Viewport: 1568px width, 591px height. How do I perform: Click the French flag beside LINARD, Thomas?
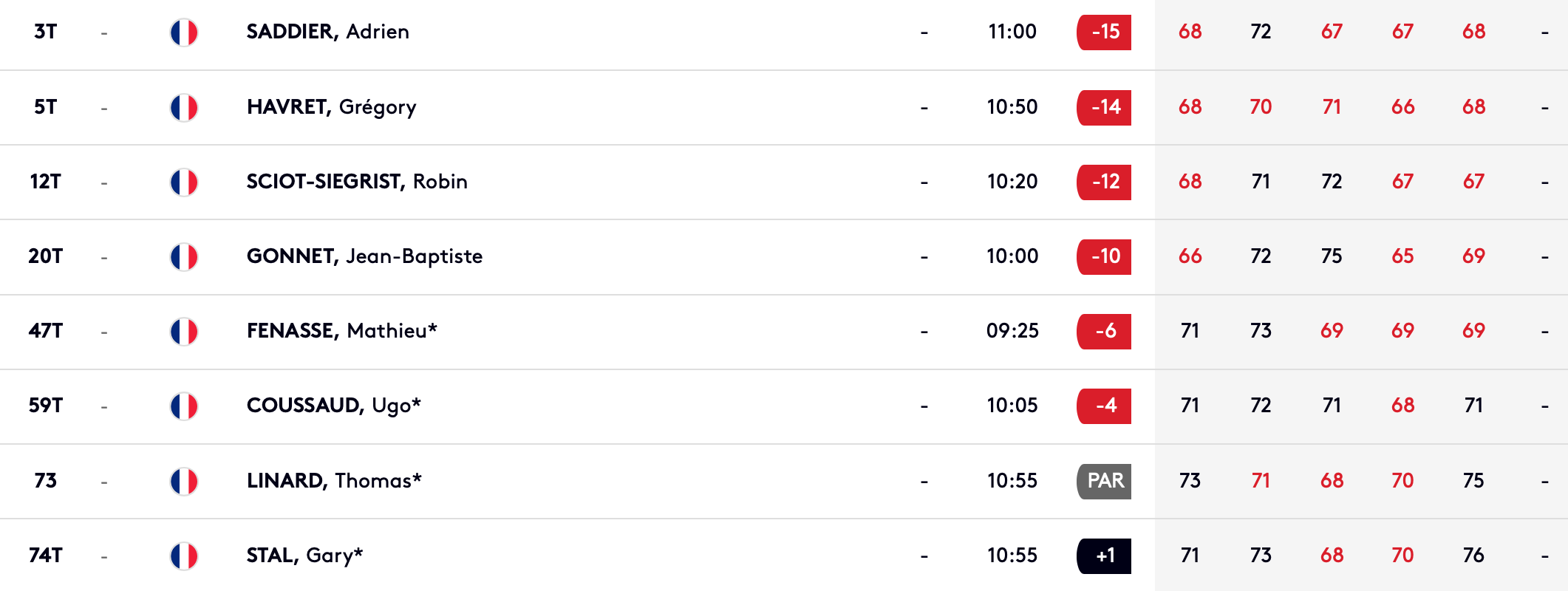(184, 482)
